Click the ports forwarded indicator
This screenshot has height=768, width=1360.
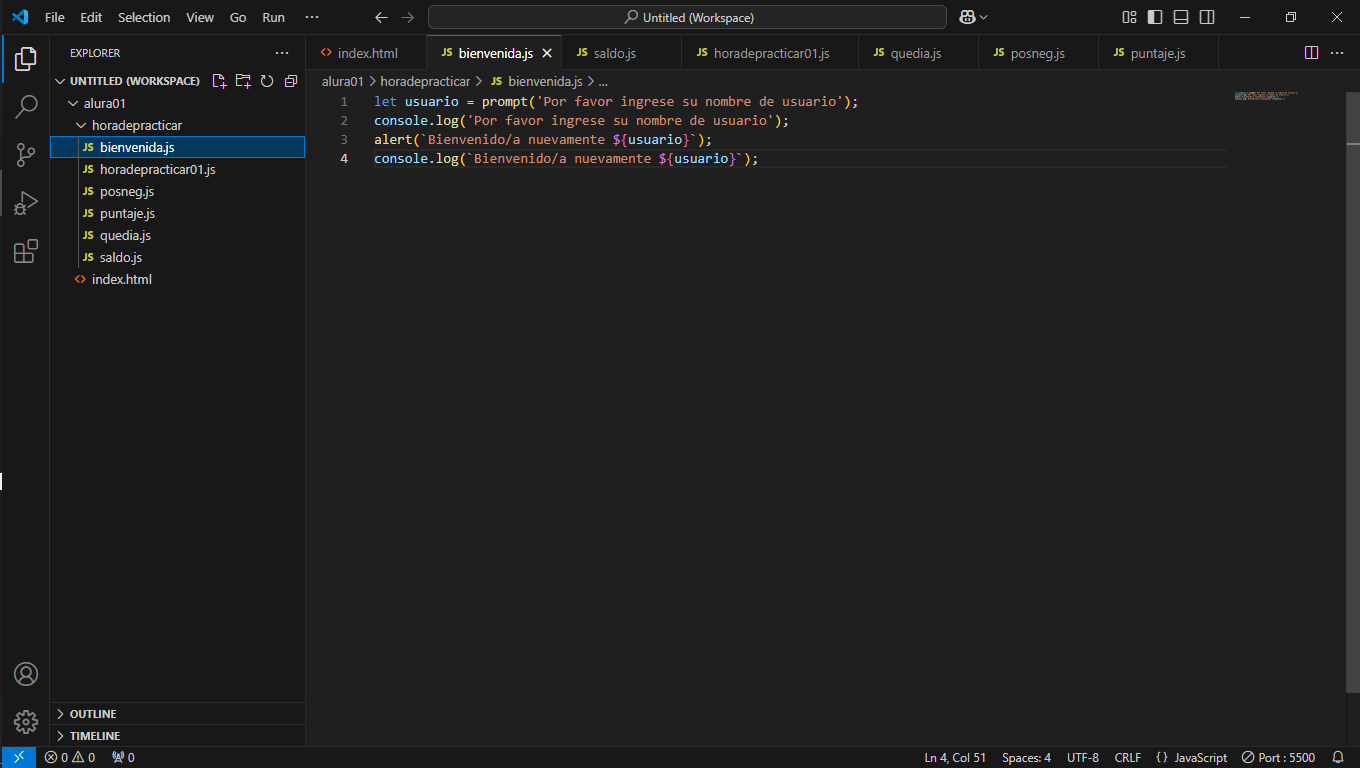[123, 757]
